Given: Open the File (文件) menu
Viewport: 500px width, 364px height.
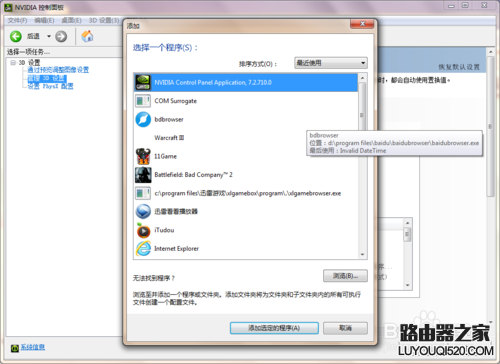Looking at the screenshot, I should 17,21.
